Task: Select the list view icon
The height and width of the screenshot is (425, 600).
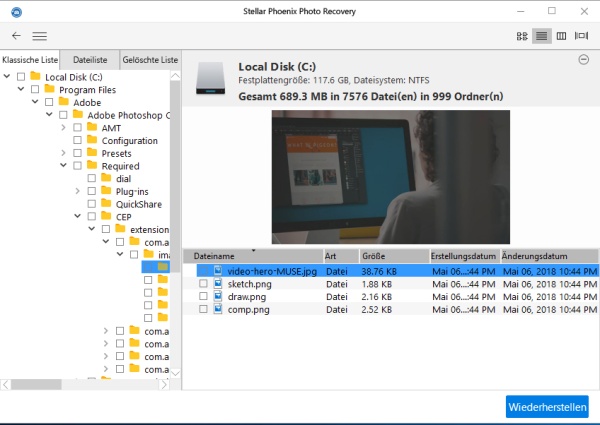Action: pyautogui.click(x=541, y=36)
